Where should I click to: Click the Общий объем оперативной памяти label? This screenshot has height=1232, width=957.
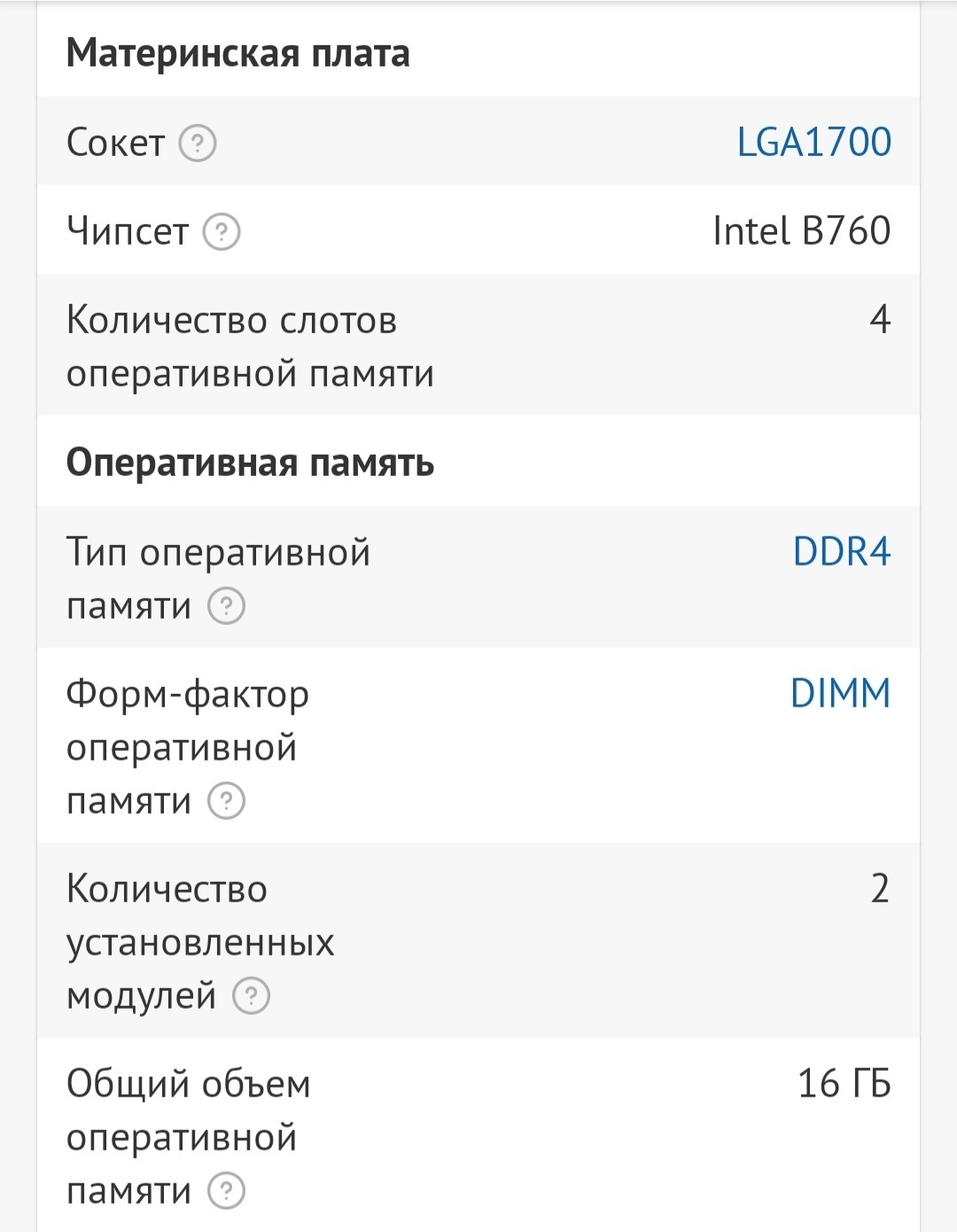(x=188, y=1137)
